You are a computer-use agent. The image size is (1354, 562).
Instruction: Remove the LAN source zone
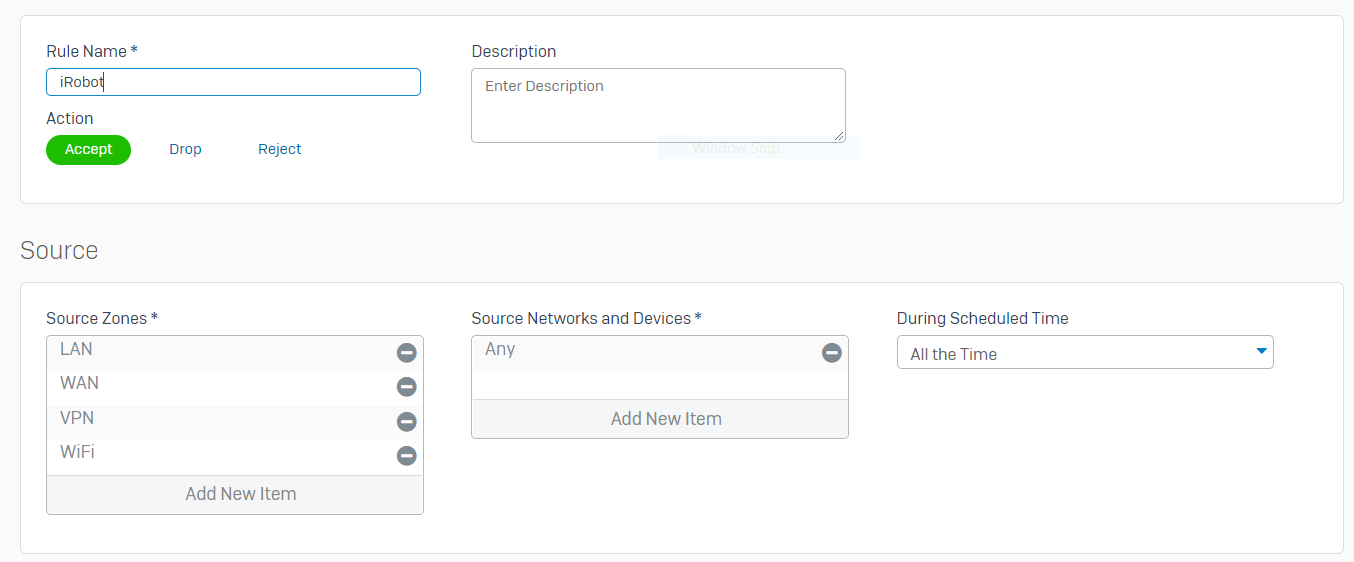[x=406, y=353]
